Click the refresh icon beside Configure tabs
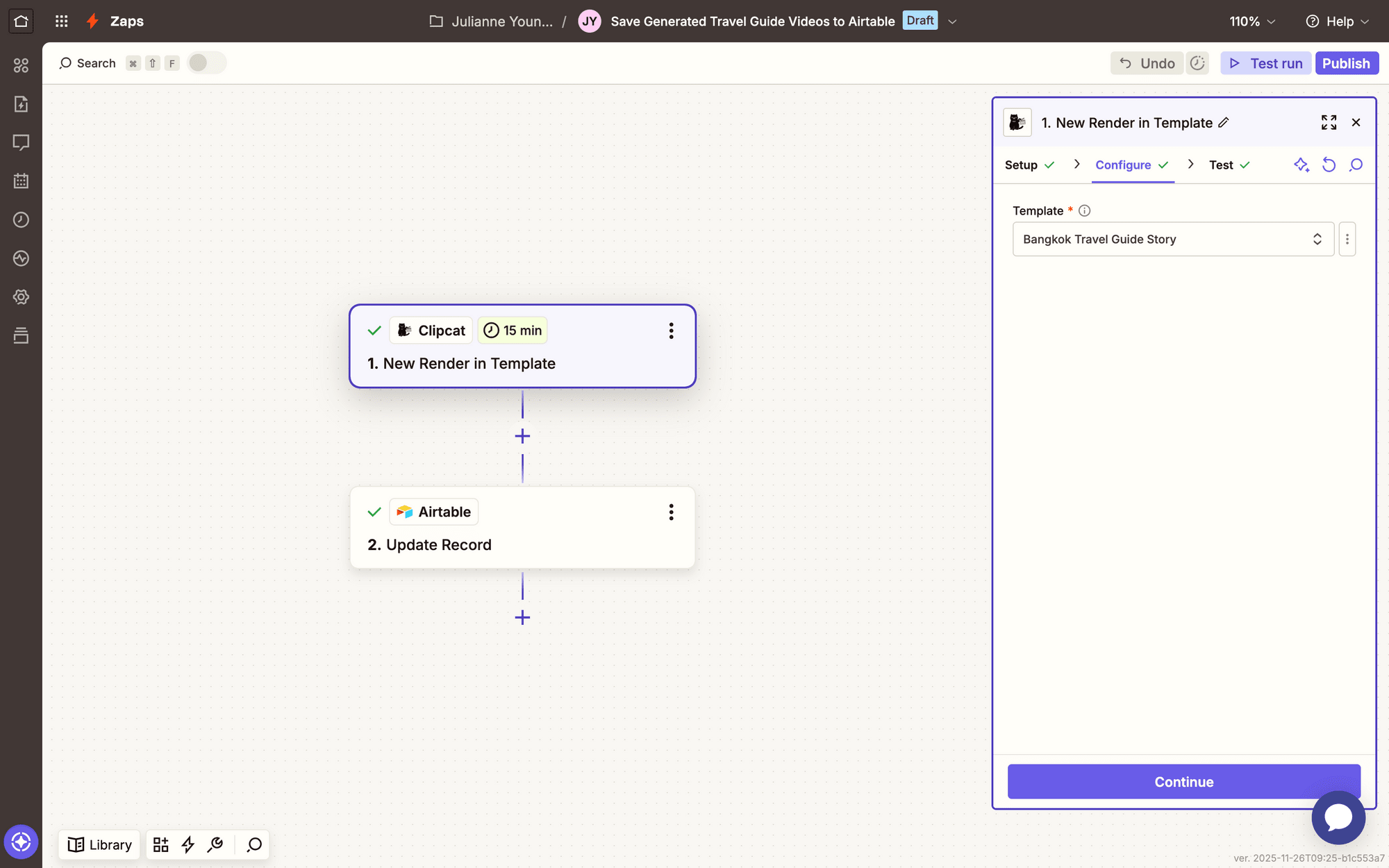1389x868 pixels. click(1329, 165)
